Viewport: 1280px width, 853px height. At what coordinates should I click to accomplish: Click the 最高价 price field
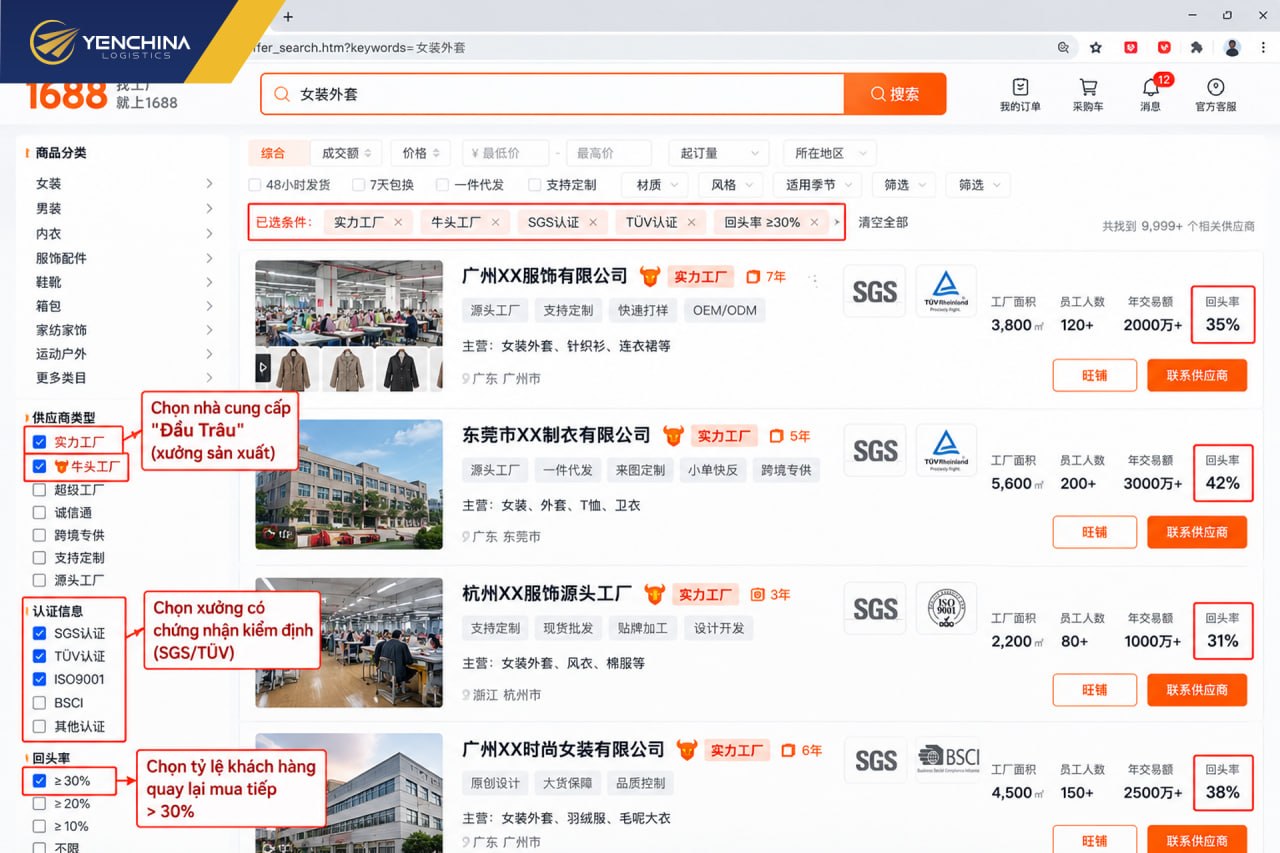(x=609, y=153)
